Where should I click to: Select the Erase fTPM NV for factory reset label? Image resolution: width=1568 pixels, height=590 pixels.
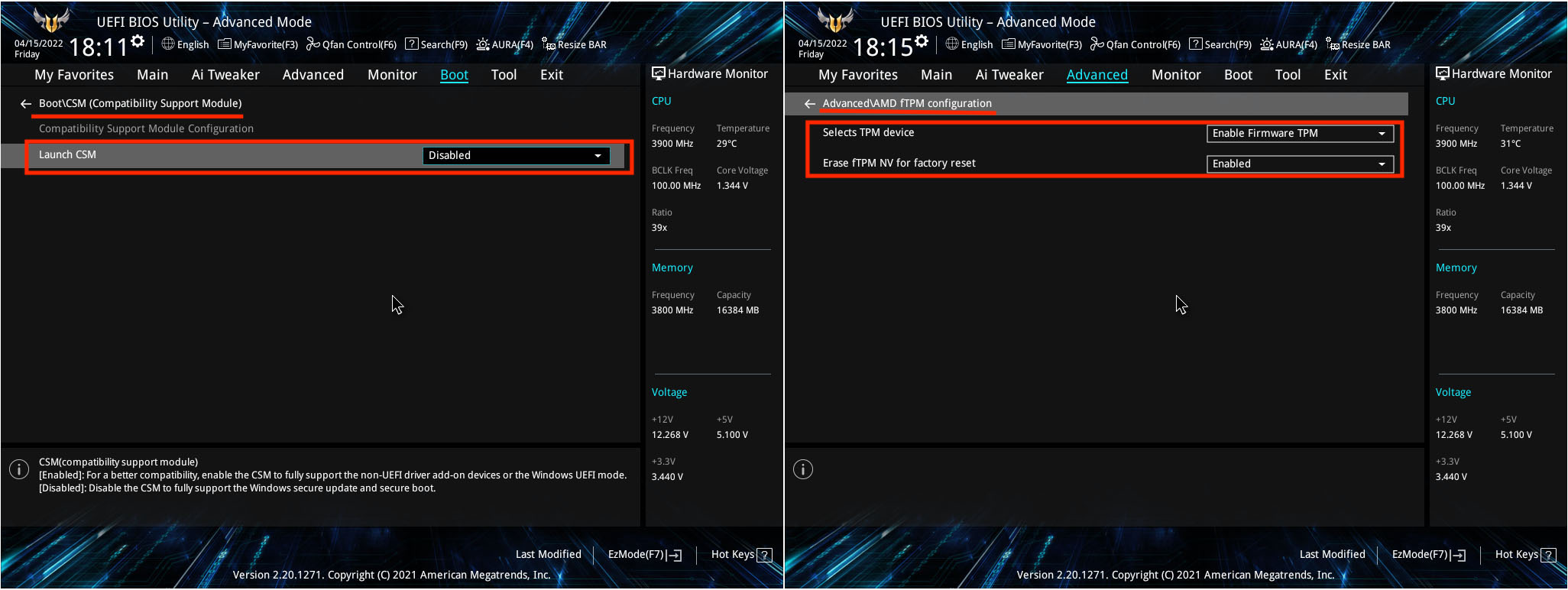(x=899, y=163)
